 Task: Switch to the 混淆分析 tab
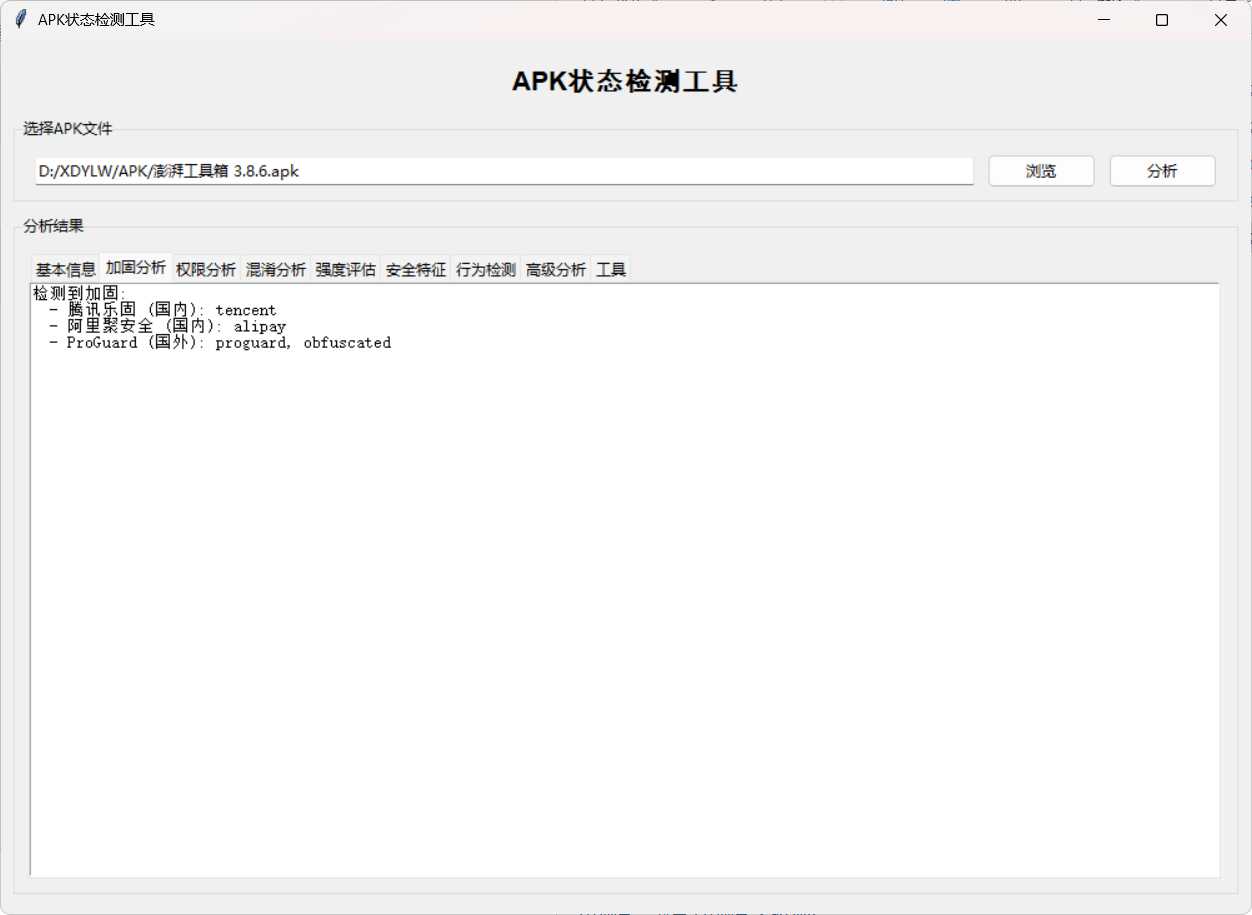[276, 268]
